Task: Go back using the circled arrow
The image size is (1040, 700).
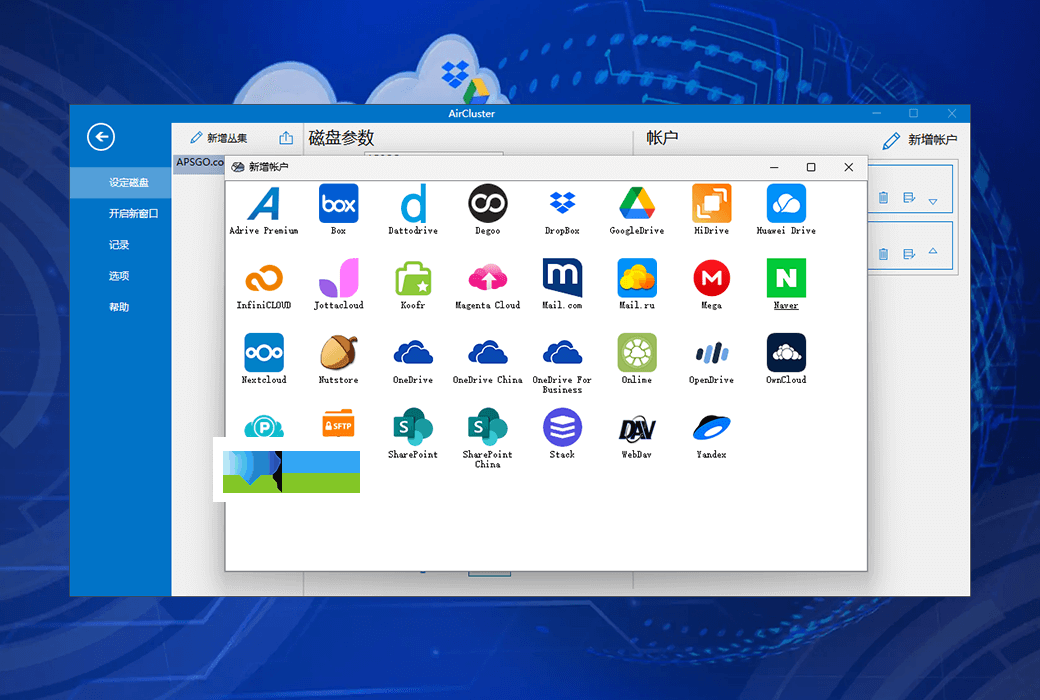Action: pyautogui.click(x=101, y=137)
